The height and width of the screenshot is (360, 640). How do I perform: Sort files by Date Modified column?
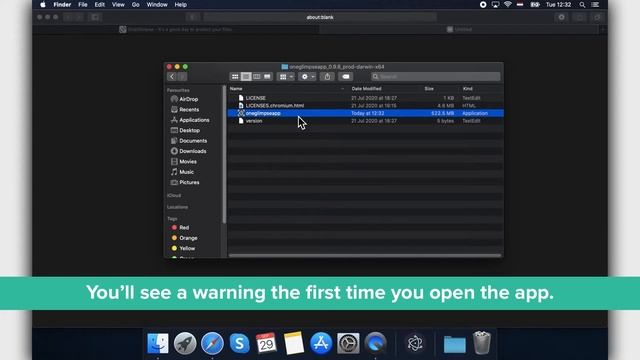click(367, 89)
